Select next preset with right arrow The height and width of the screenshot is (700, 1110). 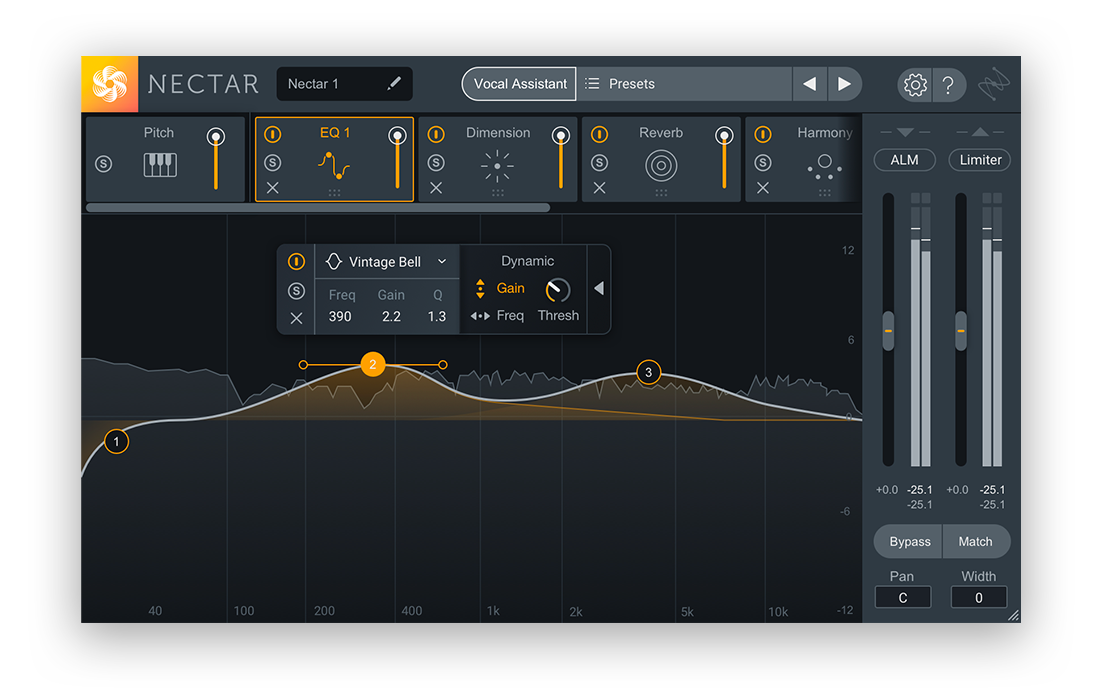(844, 84)
